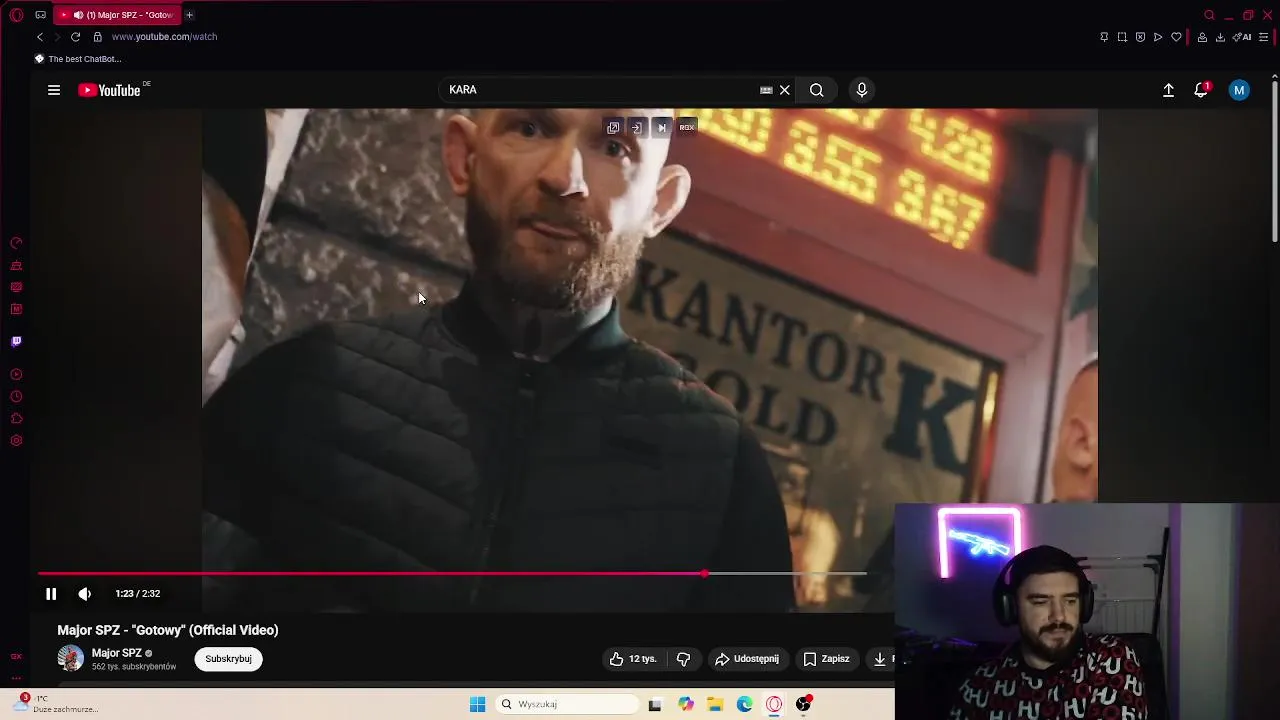Go to the YouTube home logo
Viewport: 1280px width, 720px height.
(110, 90)
